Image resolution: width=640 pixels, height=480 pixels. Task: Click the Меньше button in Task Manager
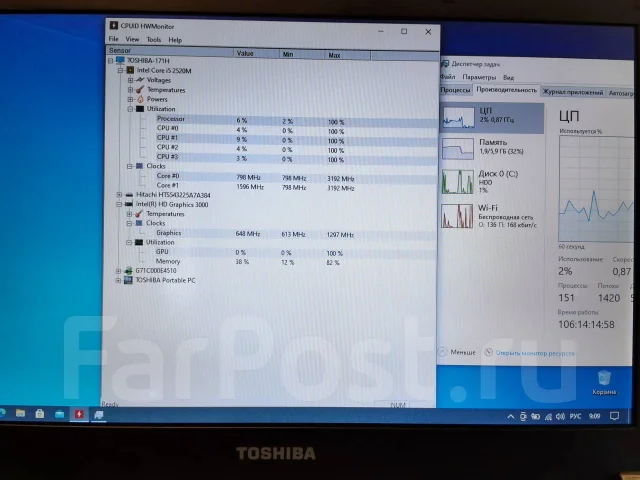(457, 351)
